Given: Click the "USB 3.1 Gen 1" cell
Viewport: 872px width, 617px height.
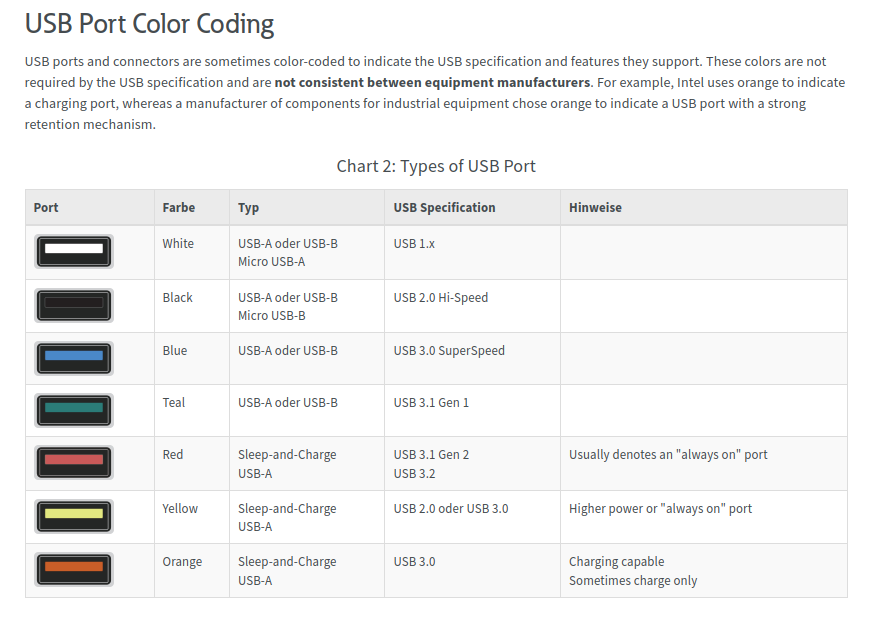Looking at the screenshot, I should click(x=431, y=403).
